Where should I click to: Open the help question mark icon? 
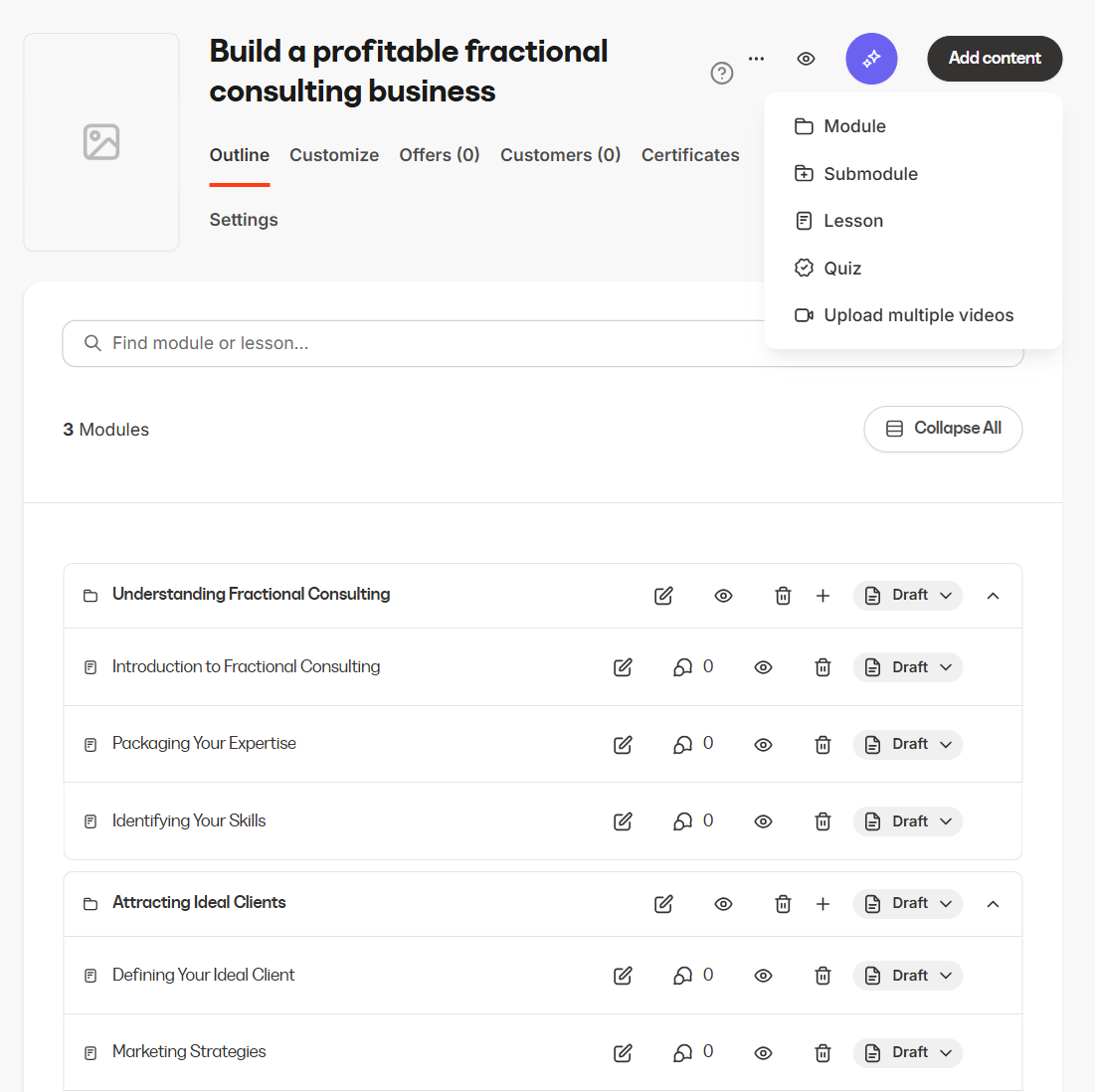coord(721,73)
